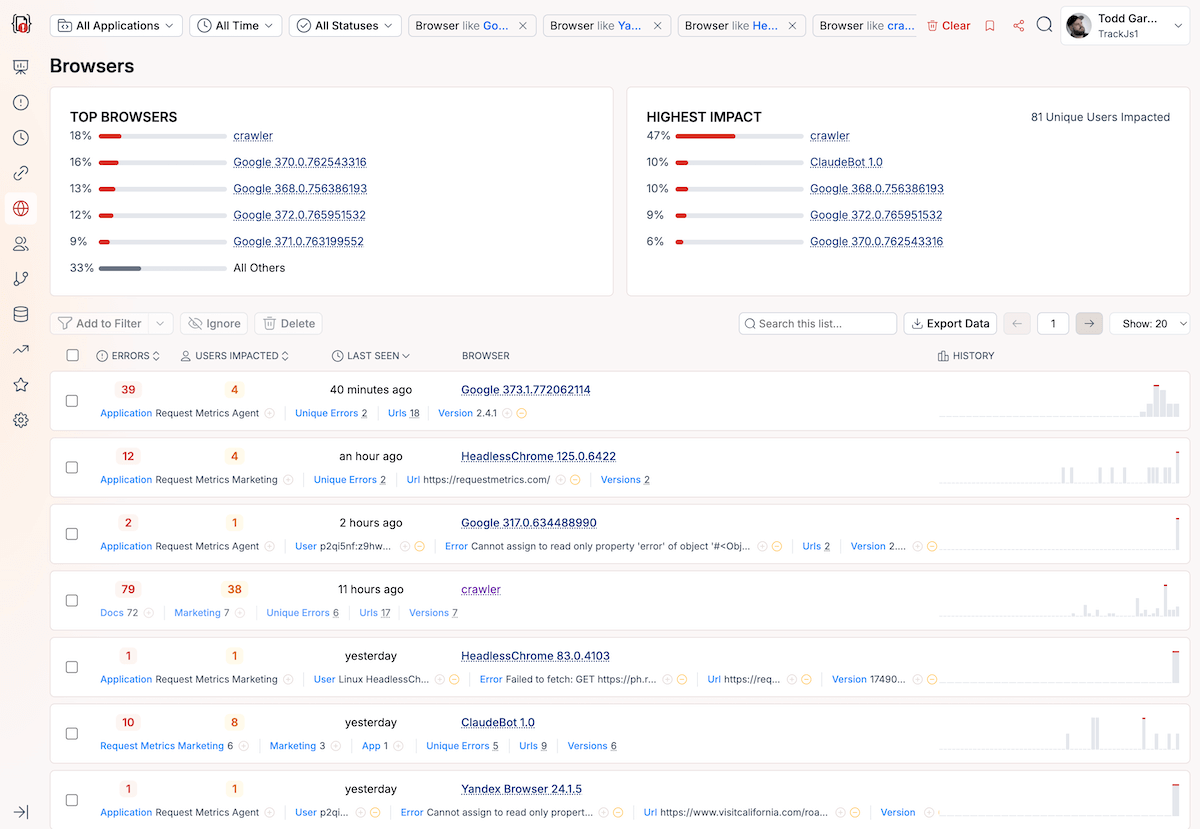Click the 33% All Others bar
Screen dimensions: 1200x829
(162, 268)
